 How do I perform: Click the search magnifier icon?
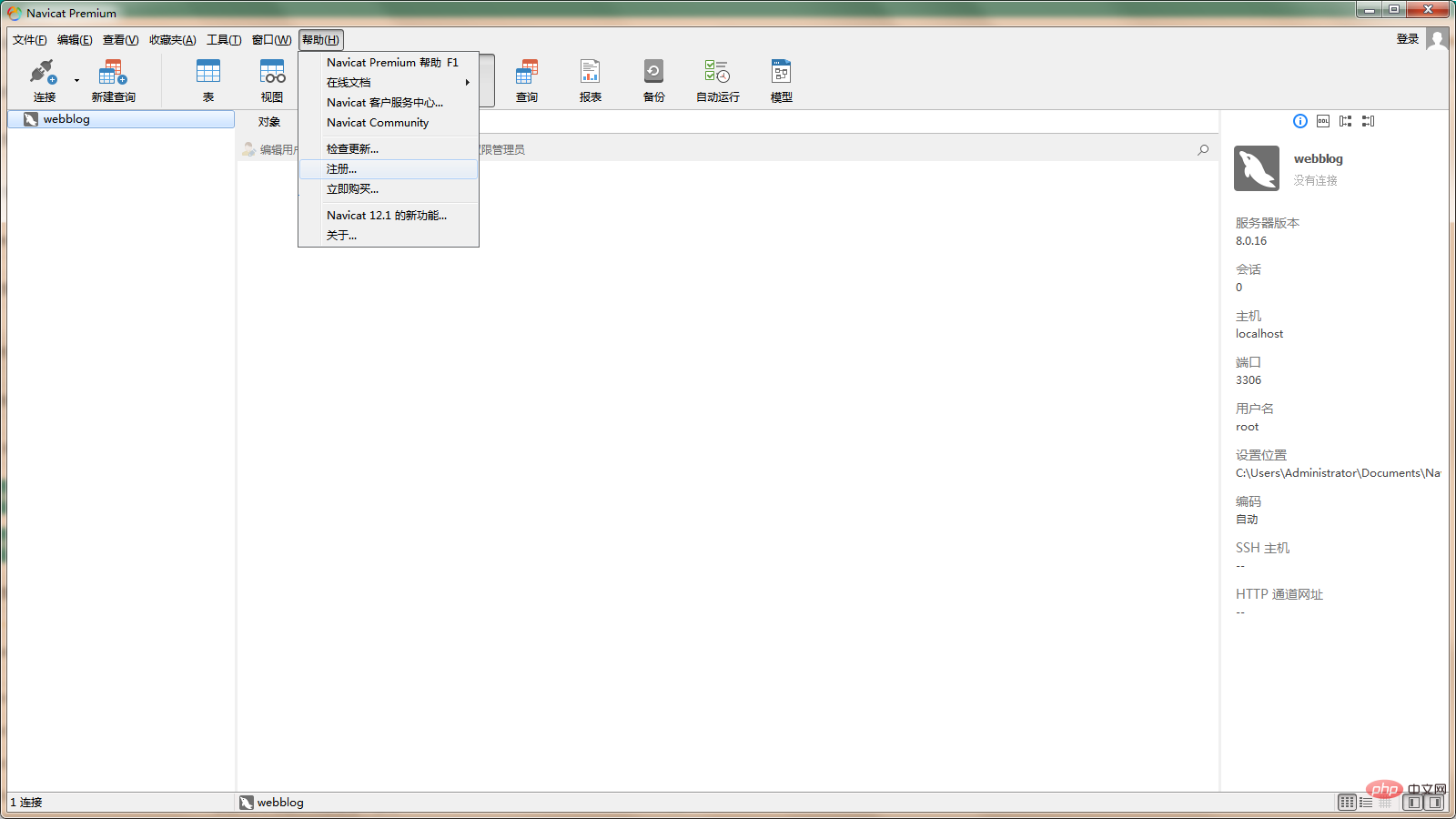click(x=1203, y=150)
